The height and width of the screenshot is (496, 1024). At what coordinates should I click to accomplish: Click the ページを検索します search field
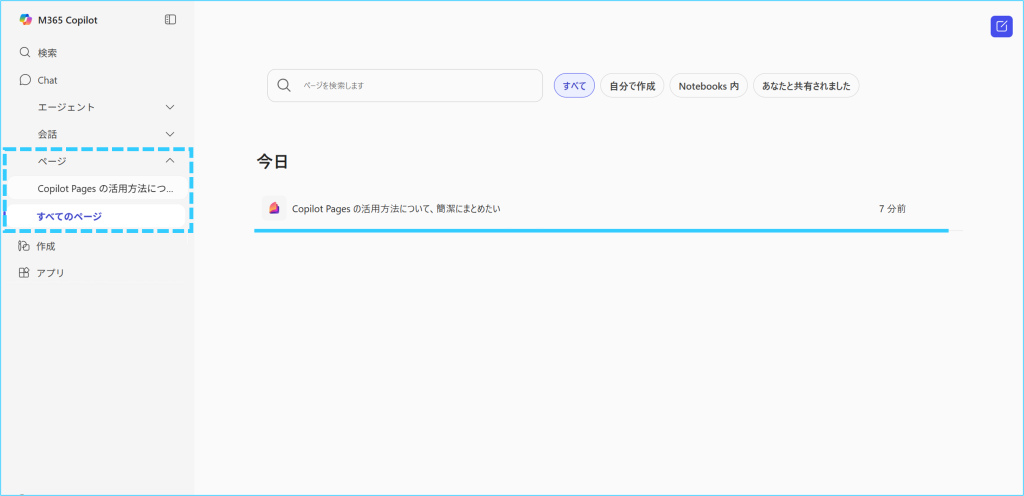pos(405,85)
